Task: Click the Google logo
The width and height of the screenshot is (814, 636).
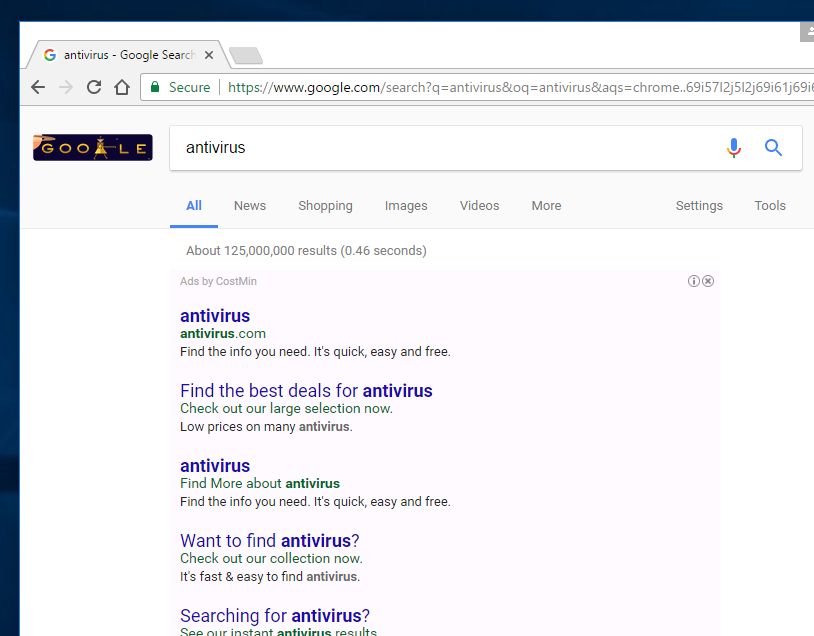Action: pos(92,146)
